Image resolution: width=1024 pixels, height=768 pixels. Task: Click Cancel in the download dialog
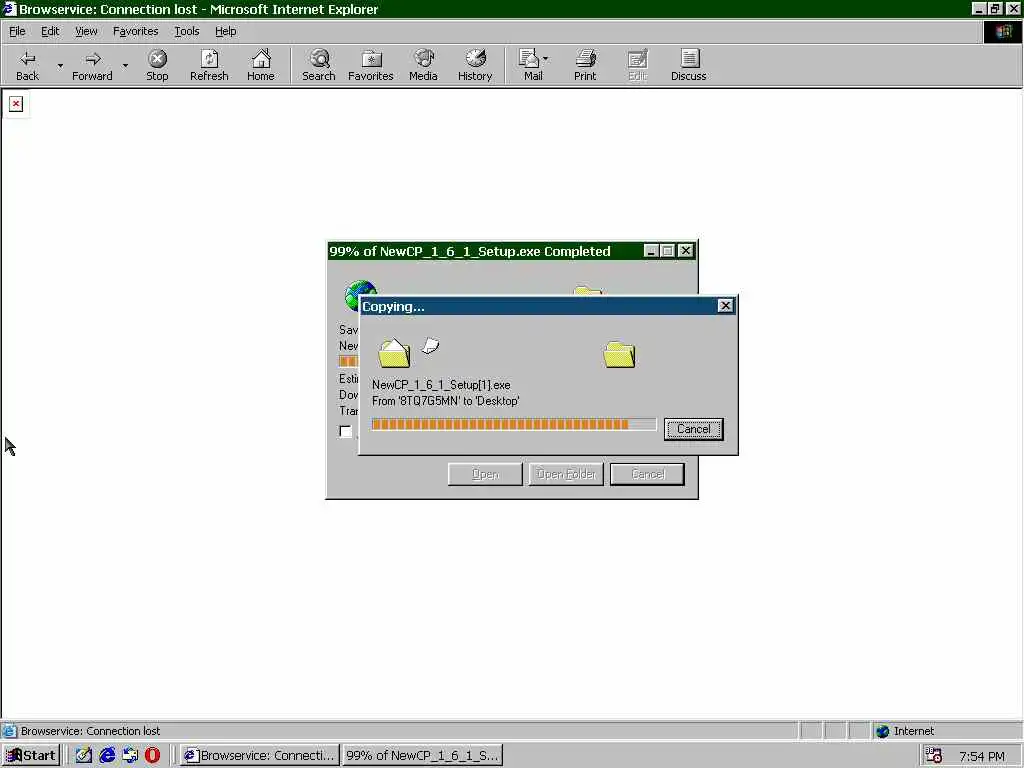[647, 474]
